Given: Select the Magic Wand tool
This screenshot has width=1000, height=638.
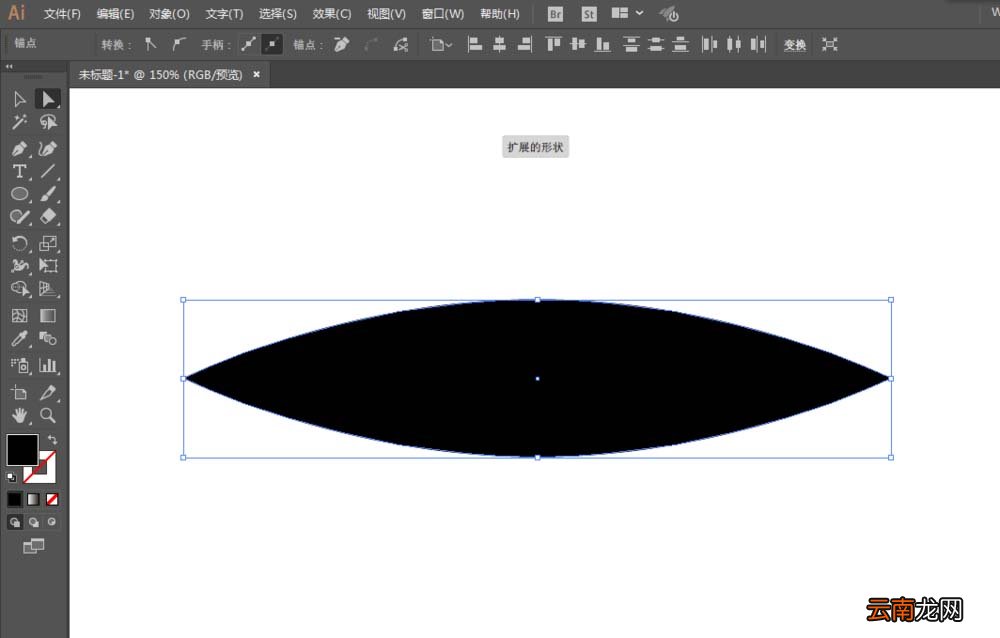Looking at the screenshot, I should pyautogui.click(x=20, y=122).
